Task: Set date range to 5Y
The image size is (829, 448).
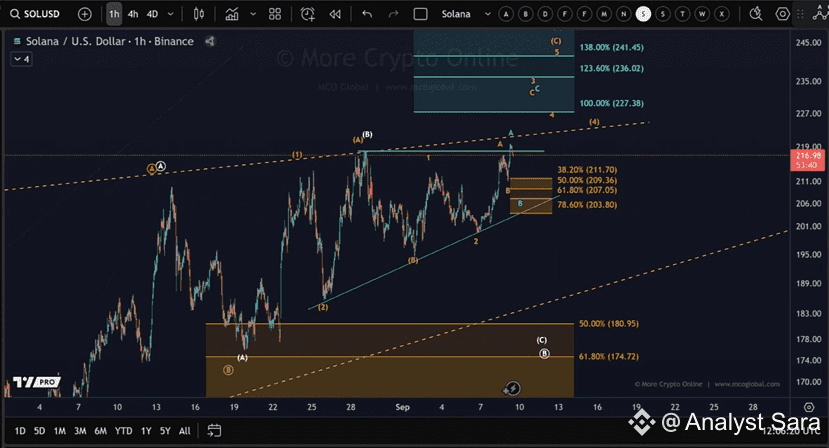Action: click(165, 431)
